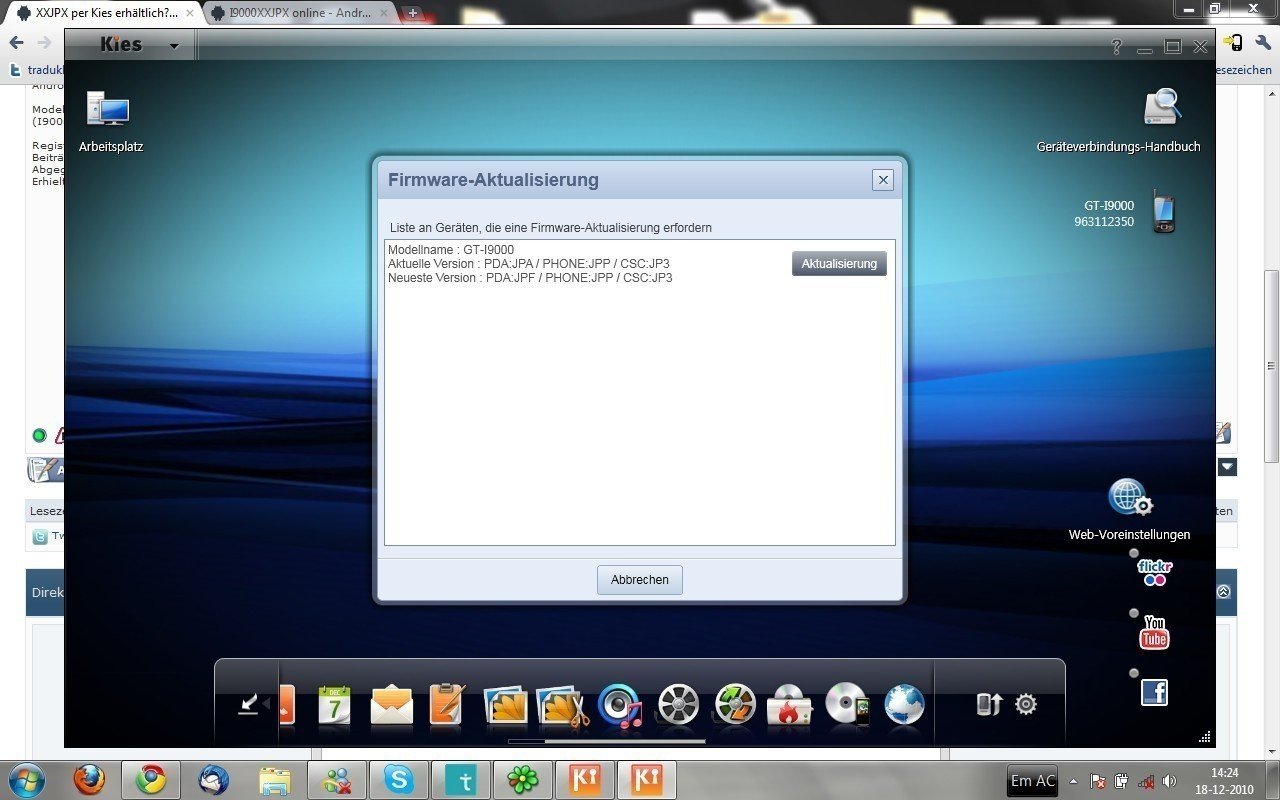Show hidden system tray icons arrow
This screenshot has width=1280, height=800.
(x=1073, y=781)
